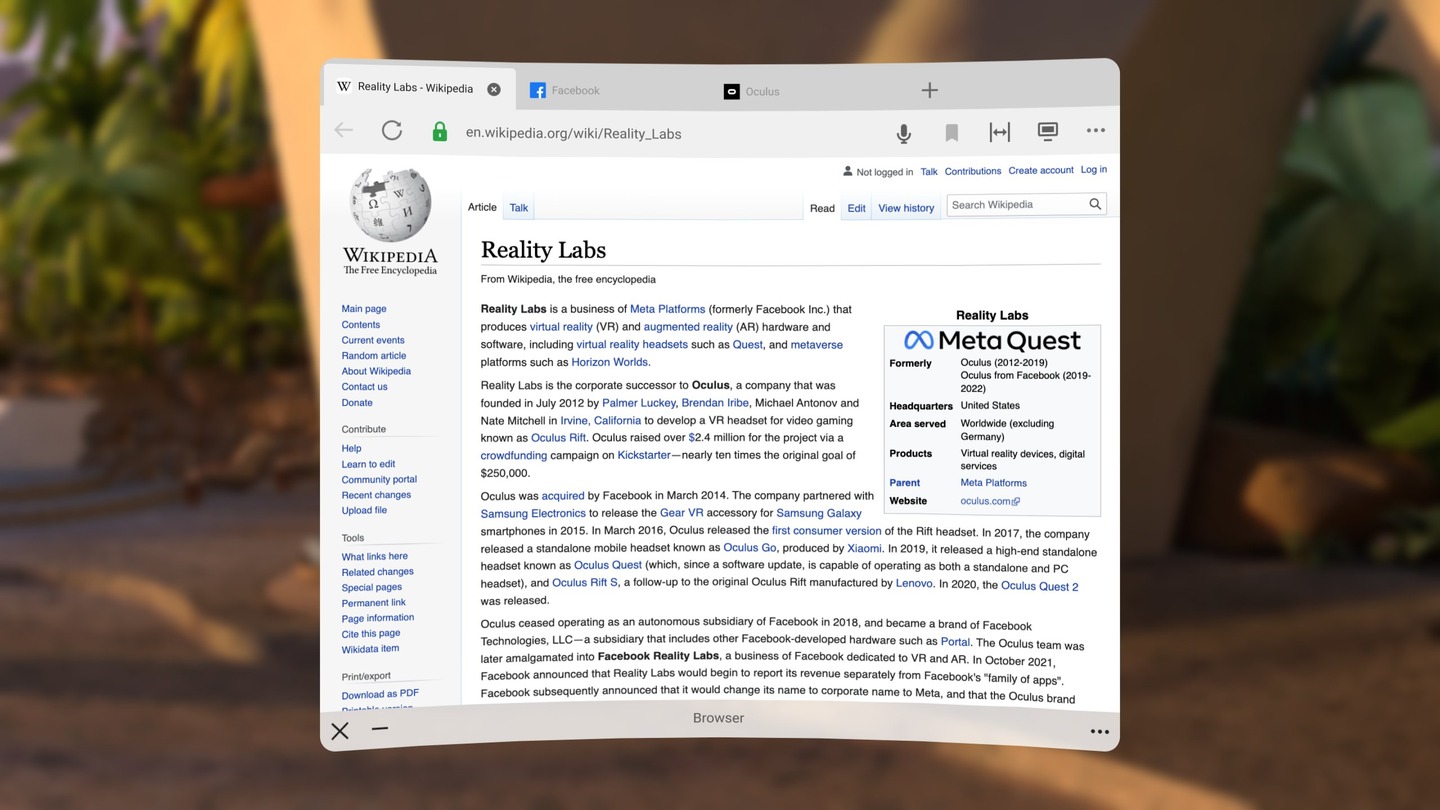
Task: Open Recent changes link
Action: (x=376, y=495)
